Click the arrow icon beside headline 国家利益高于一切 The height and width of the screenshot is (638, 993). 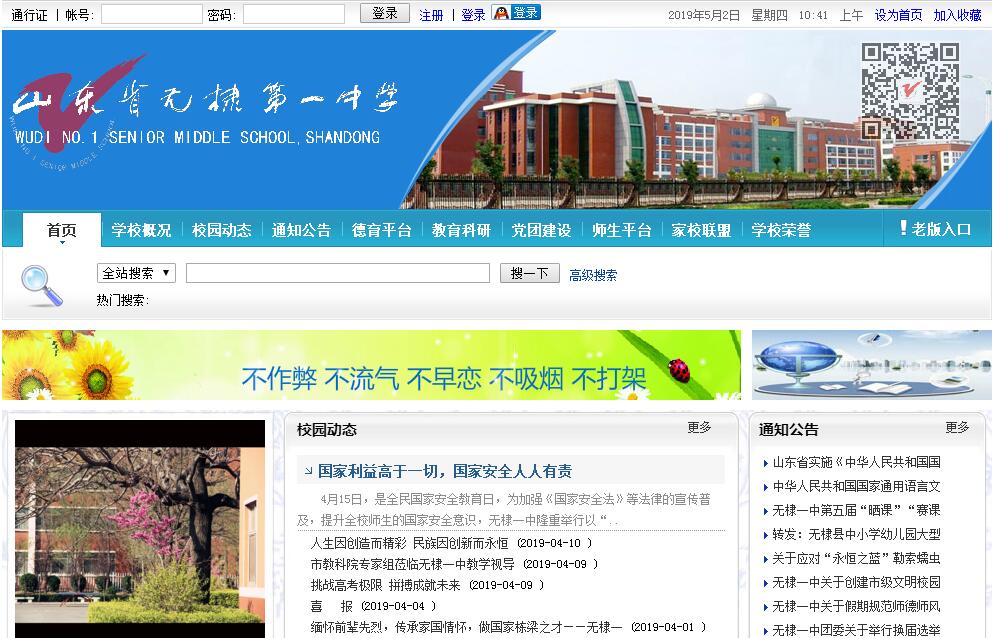(x=306, y=471)
